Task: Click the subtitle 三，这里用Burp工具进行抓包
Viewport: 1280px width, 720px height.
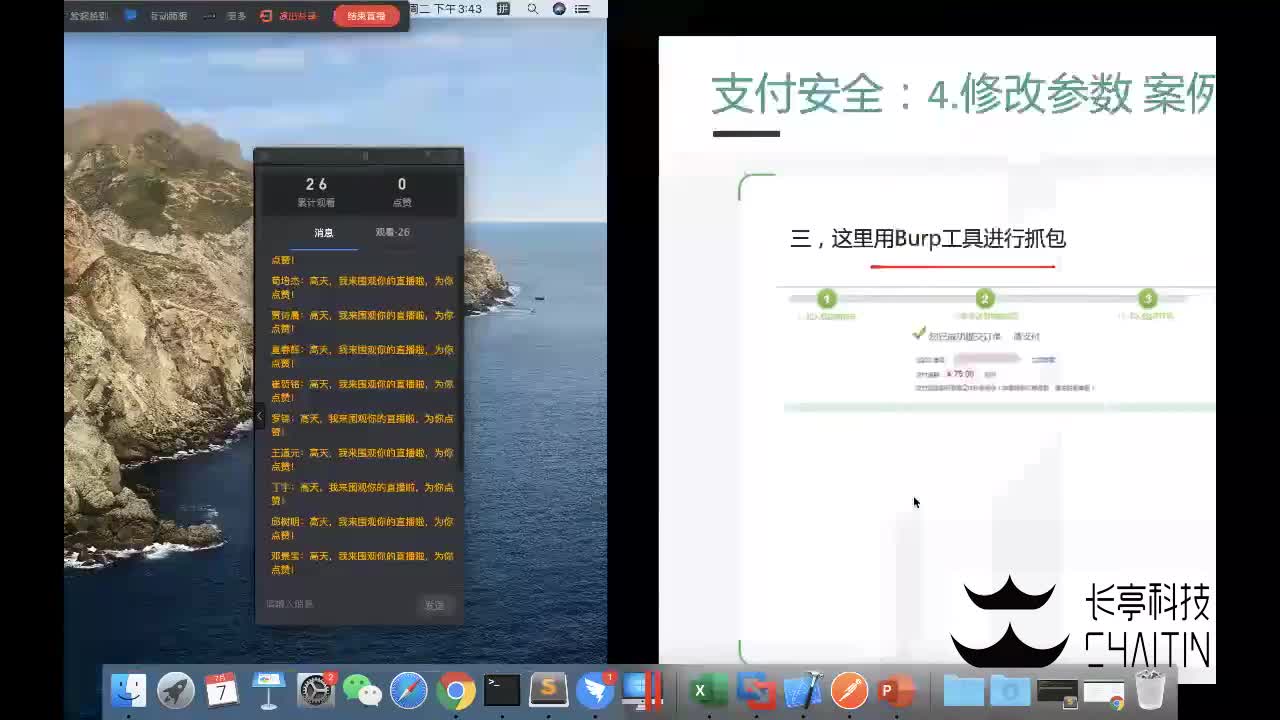Action: pos(928,238)
